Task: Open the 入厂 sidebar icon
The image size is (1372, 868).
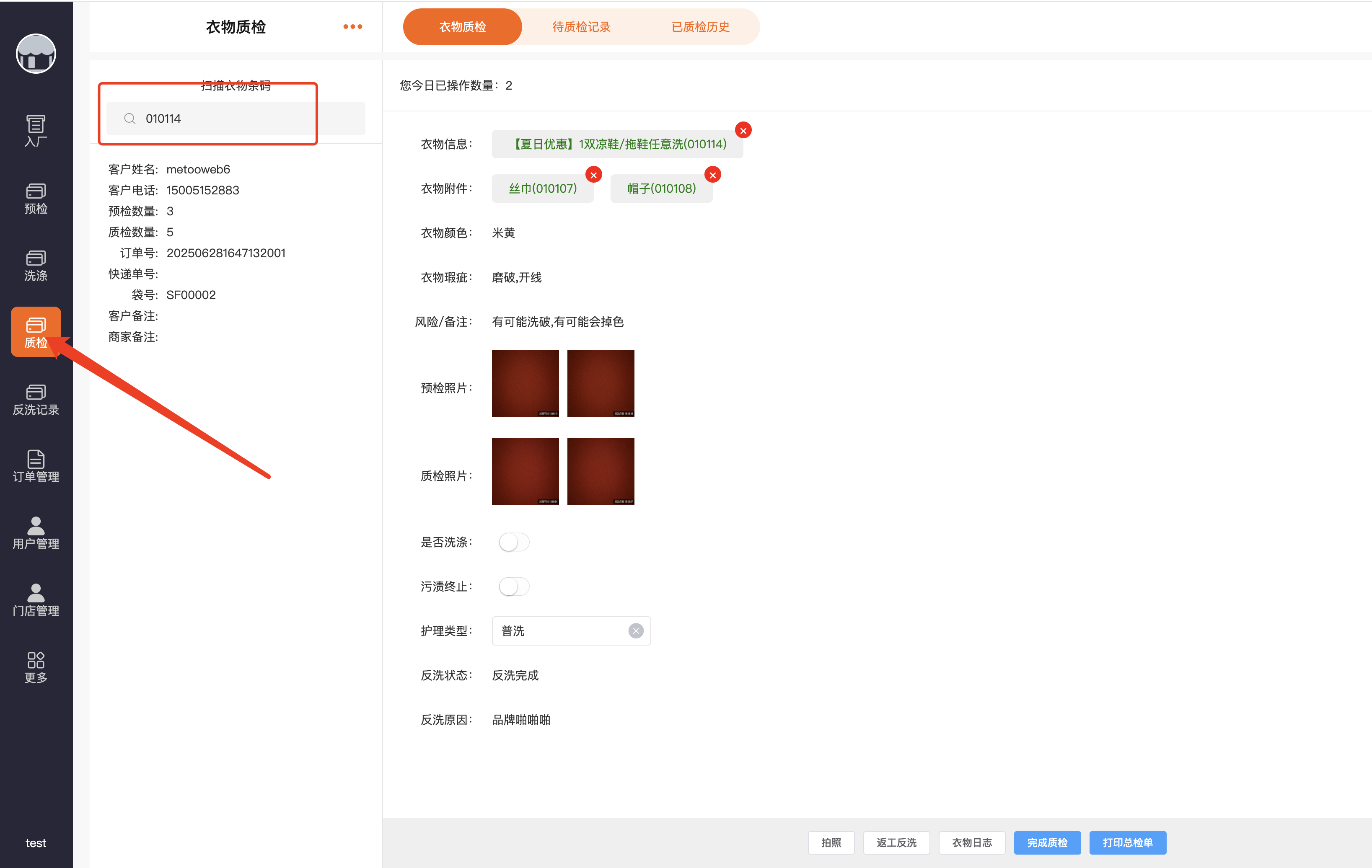Action: pyautogui.click(x=35, y=131)
